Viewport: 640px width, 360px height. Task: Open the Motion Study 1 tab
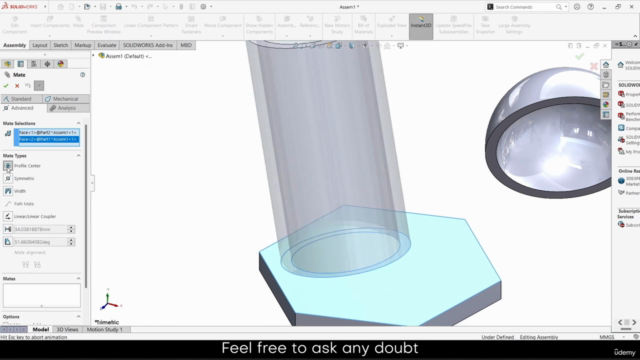pos(104,329)
